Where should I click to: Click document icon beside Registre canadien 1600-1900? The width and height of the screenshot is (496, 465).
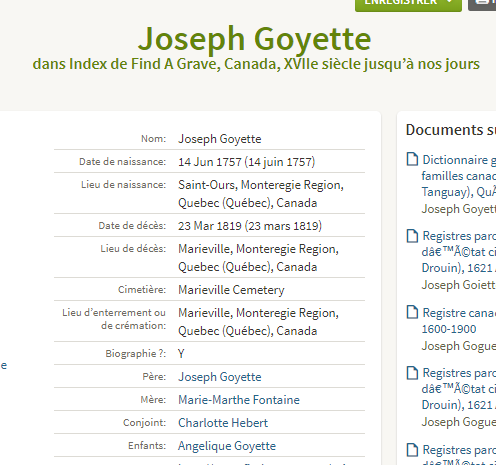(412, 312)
